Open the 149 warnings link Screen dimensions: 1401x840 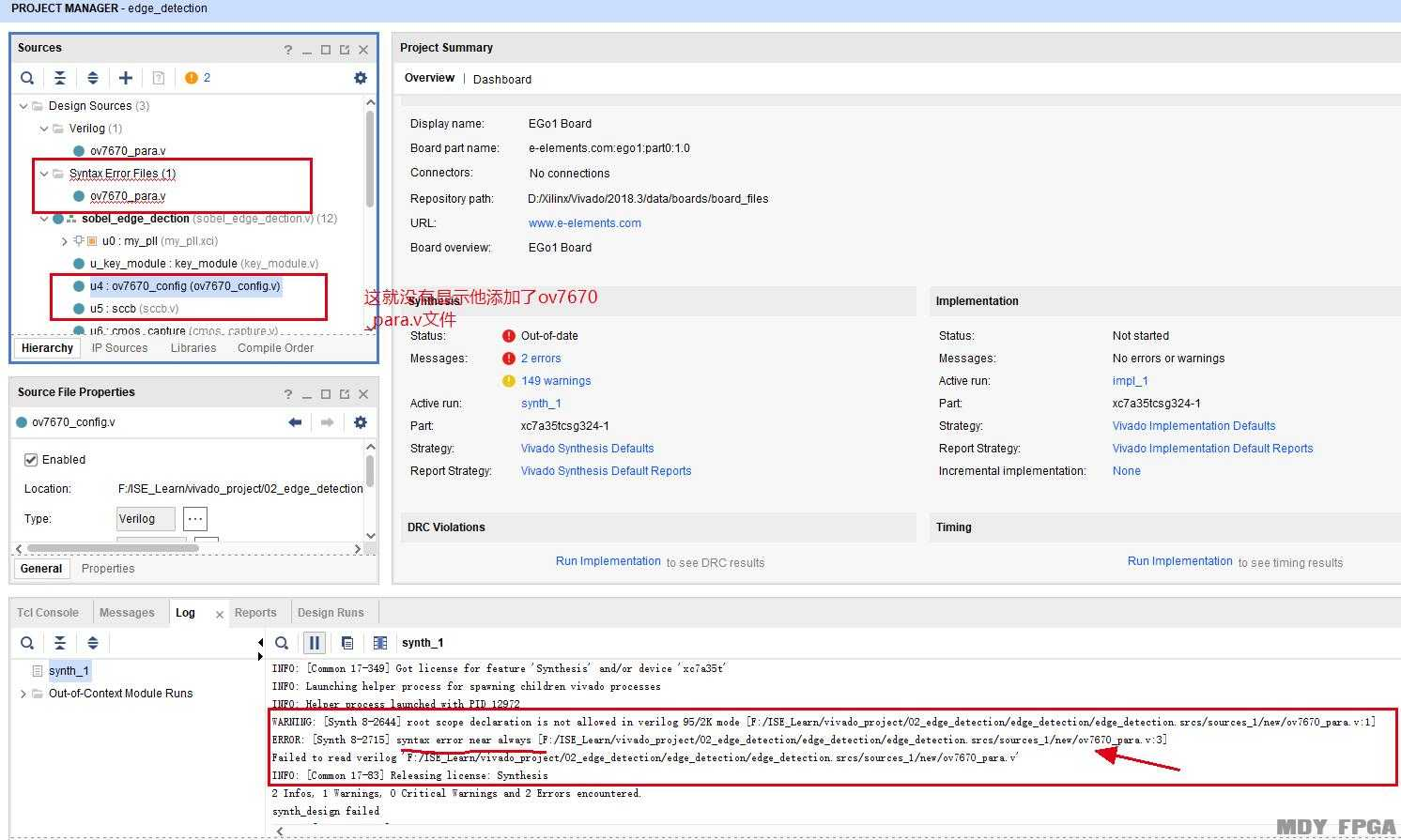coord(556,381)
